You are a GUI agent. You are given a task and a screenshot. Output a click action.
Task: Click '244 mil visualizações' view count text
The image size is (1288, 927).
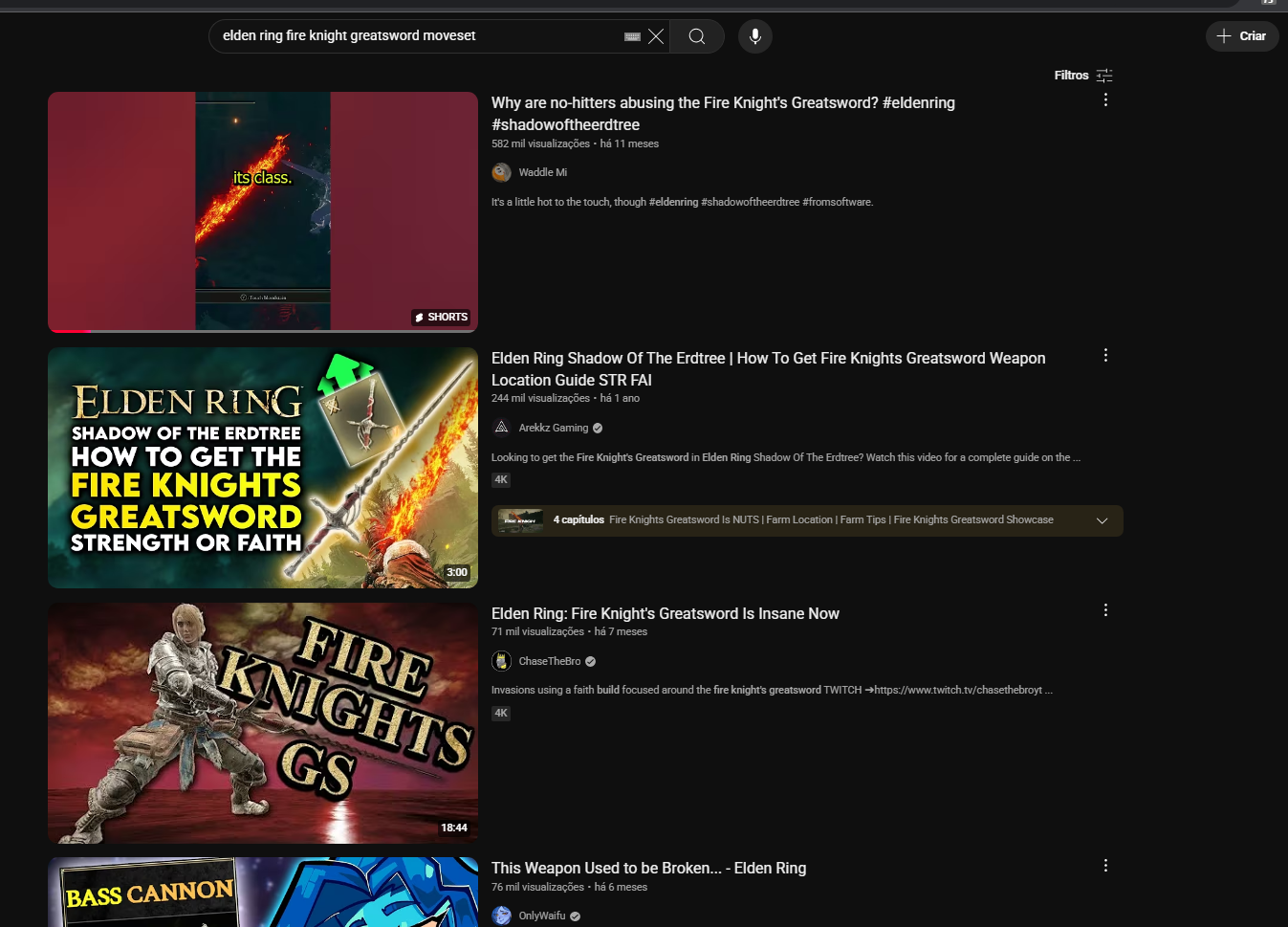540,398
